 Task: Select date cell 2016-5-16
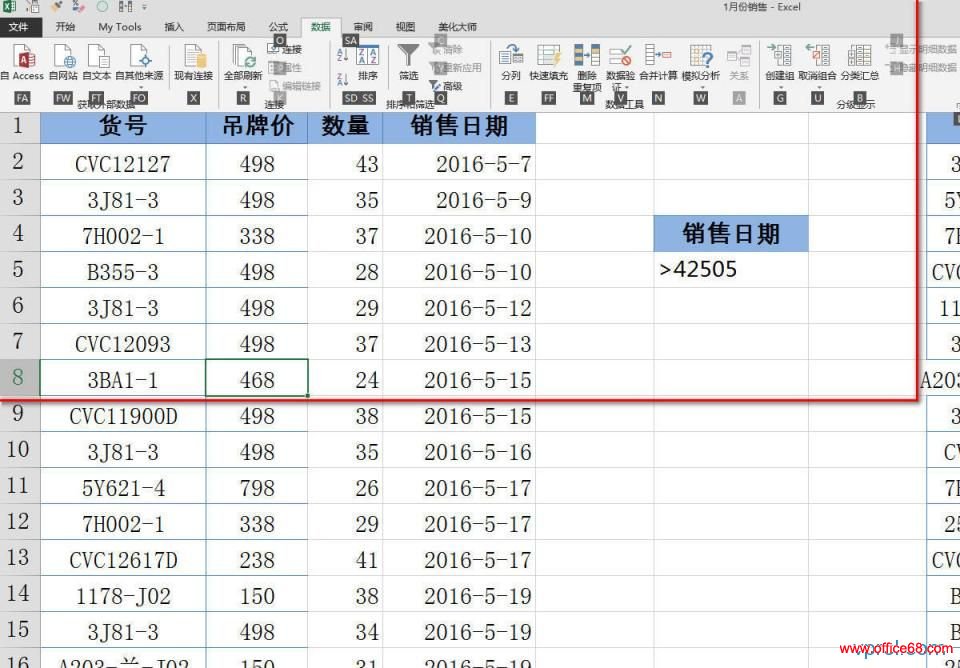tap(459, 452)
